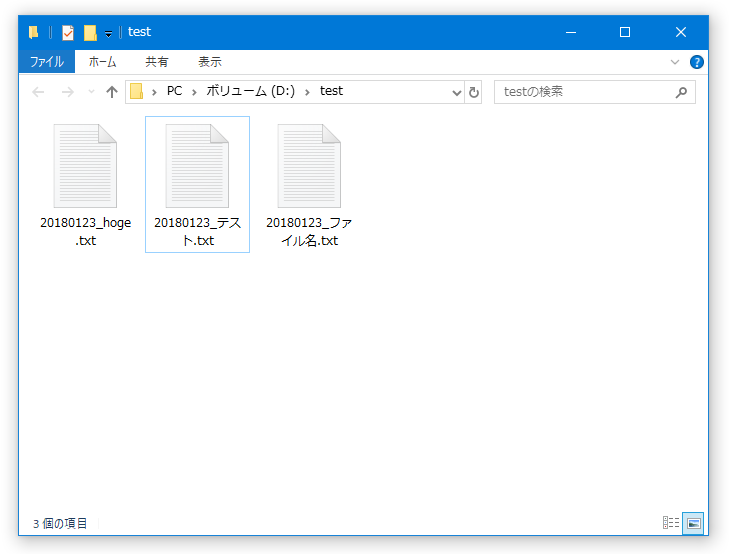Click PC in the address path

click(x=174, y=91)
